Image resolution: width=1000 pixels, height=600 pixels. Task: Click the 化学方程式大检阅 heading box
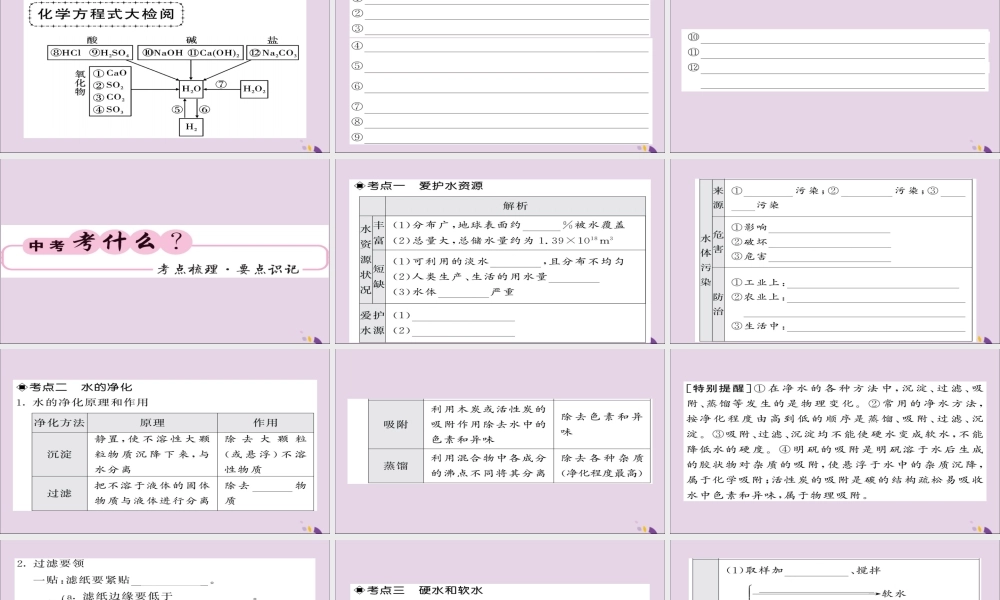[106, 14]
